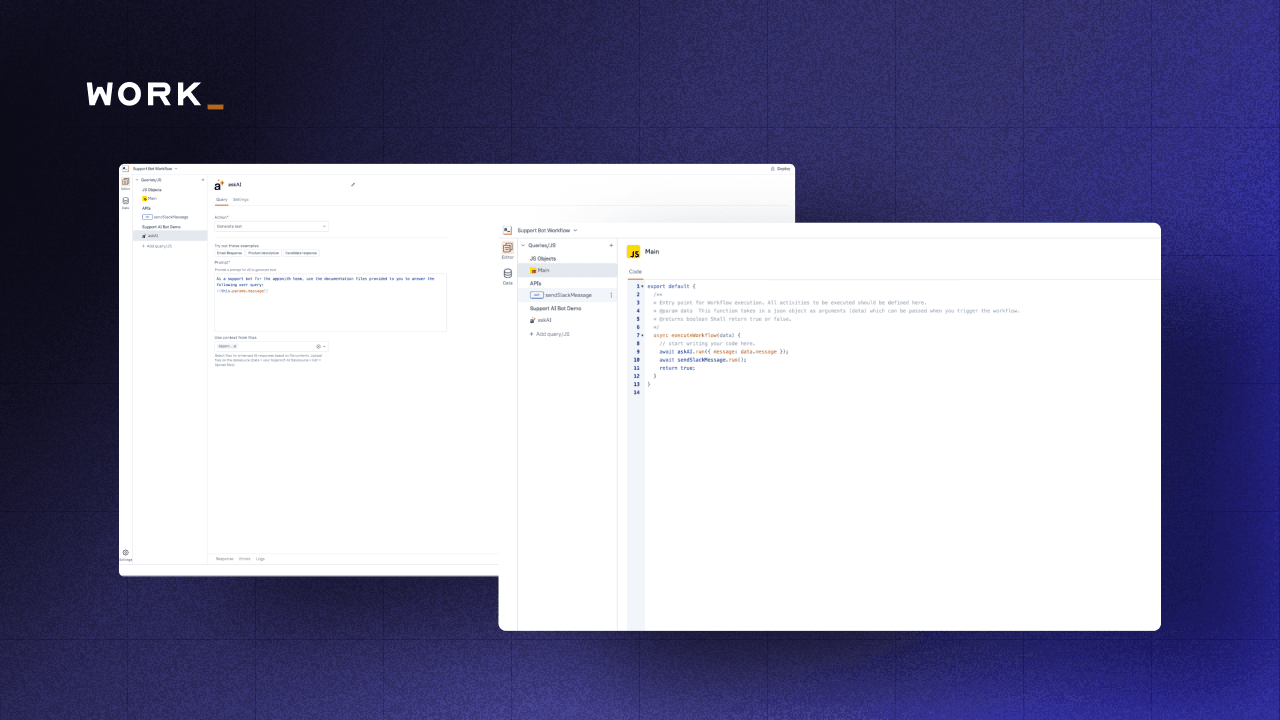Open the Code tab above the editor
The width and height of the screenshot is (1280, 720).
pos(633,270)
